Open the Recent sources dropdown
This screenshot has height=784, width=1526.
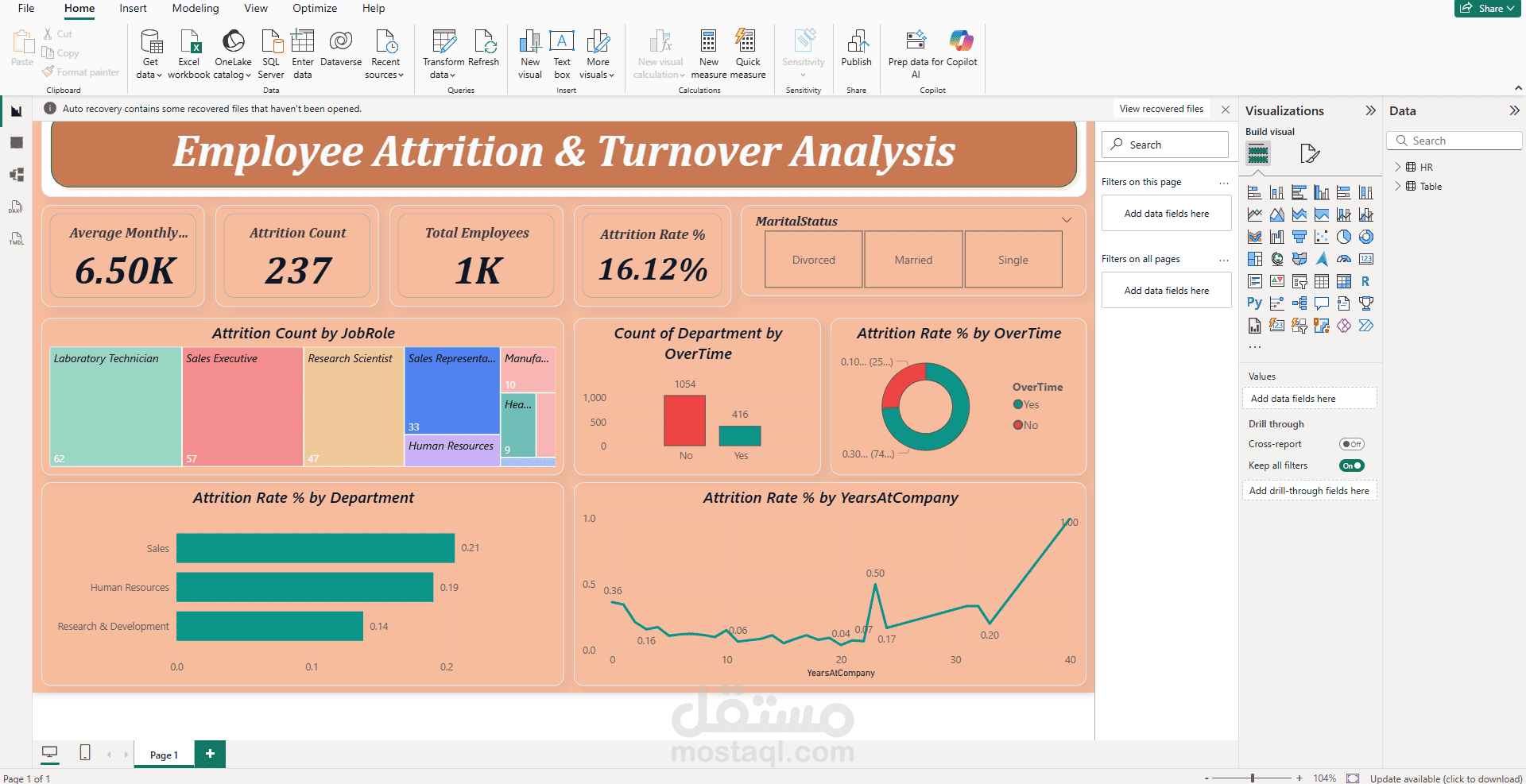point(385,54)
